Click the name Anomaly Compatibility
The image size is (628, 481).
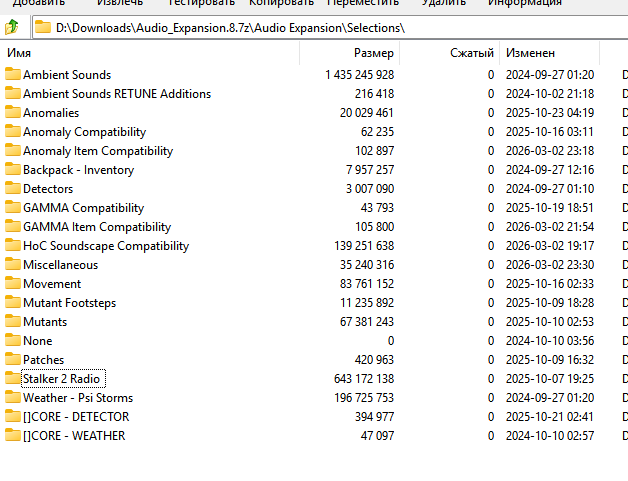point(85,132)
